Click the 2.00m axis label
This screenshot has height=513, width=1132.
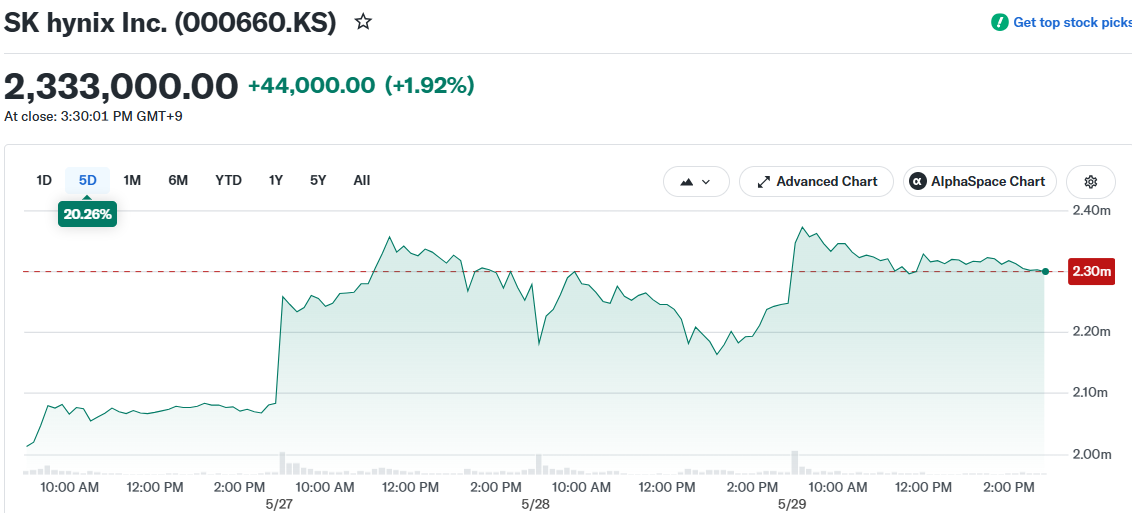tap(1091, 454)
